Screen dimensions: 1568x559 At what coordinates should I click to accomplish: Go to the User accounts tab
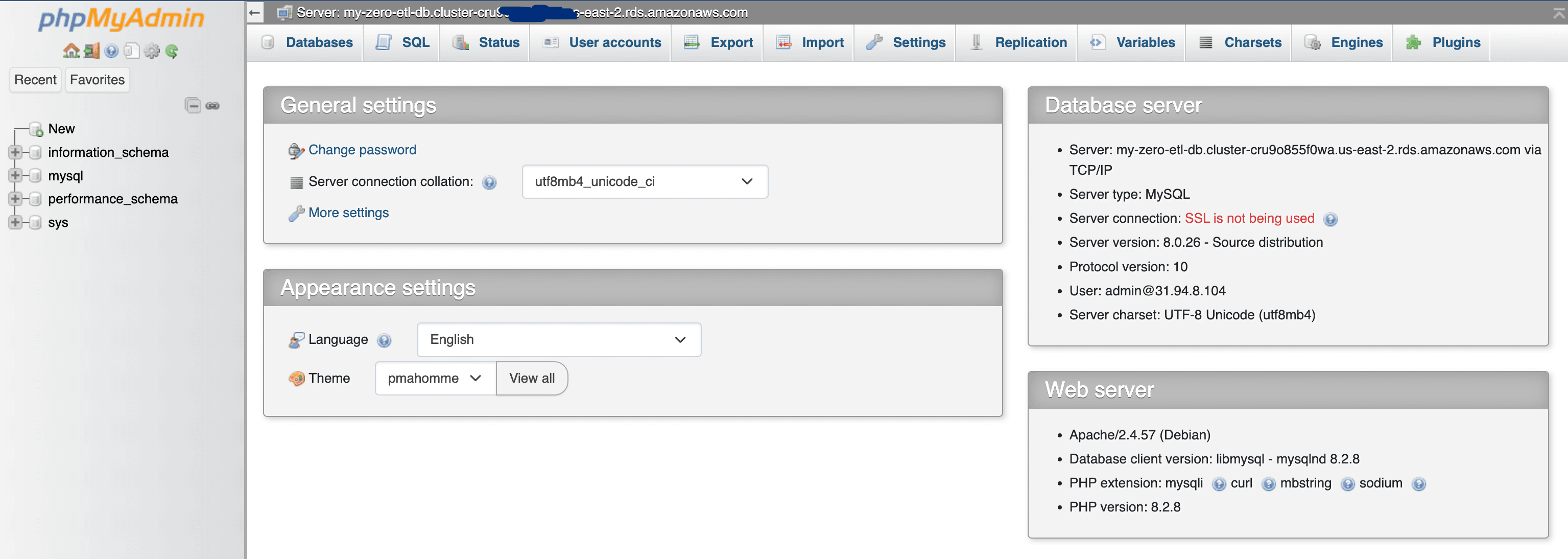pos(601,42)
